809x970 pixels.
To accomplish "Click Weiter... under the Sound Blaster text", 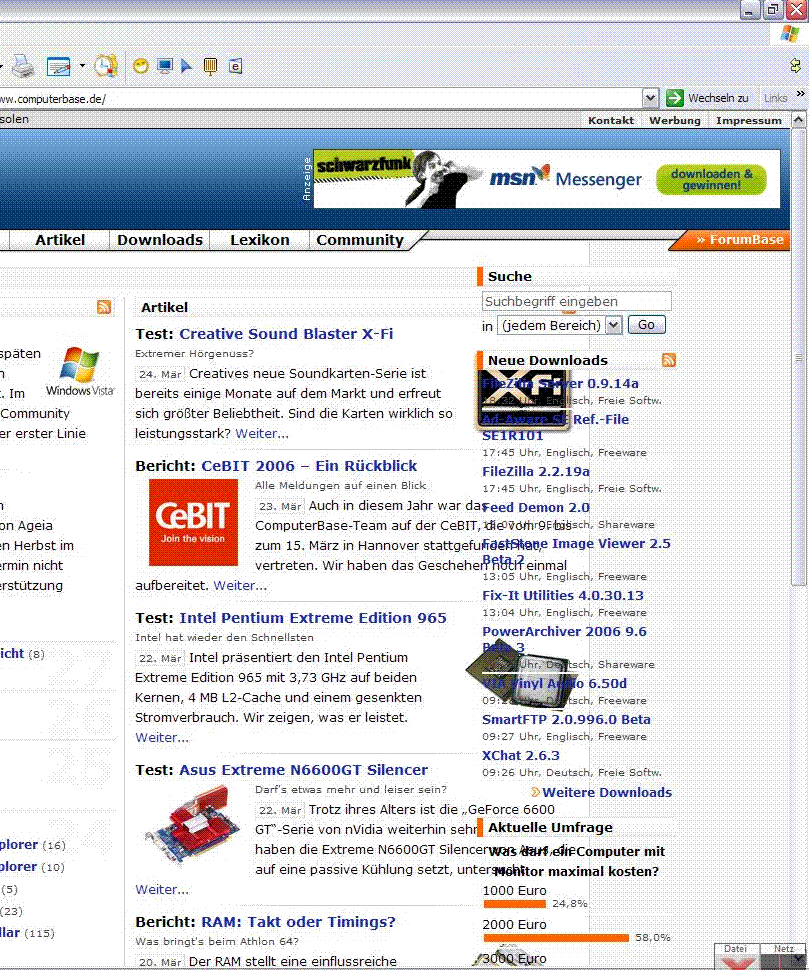I will 262,434.
